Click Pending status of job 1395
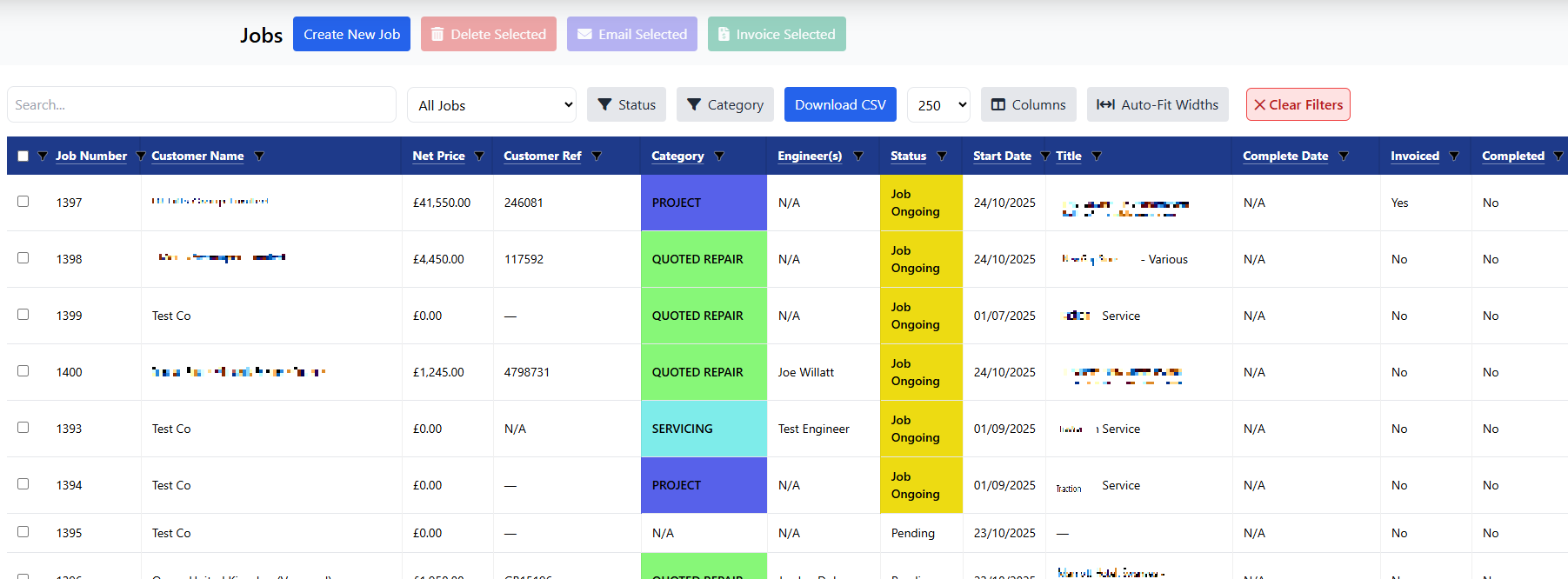 [x=913, y=533]
